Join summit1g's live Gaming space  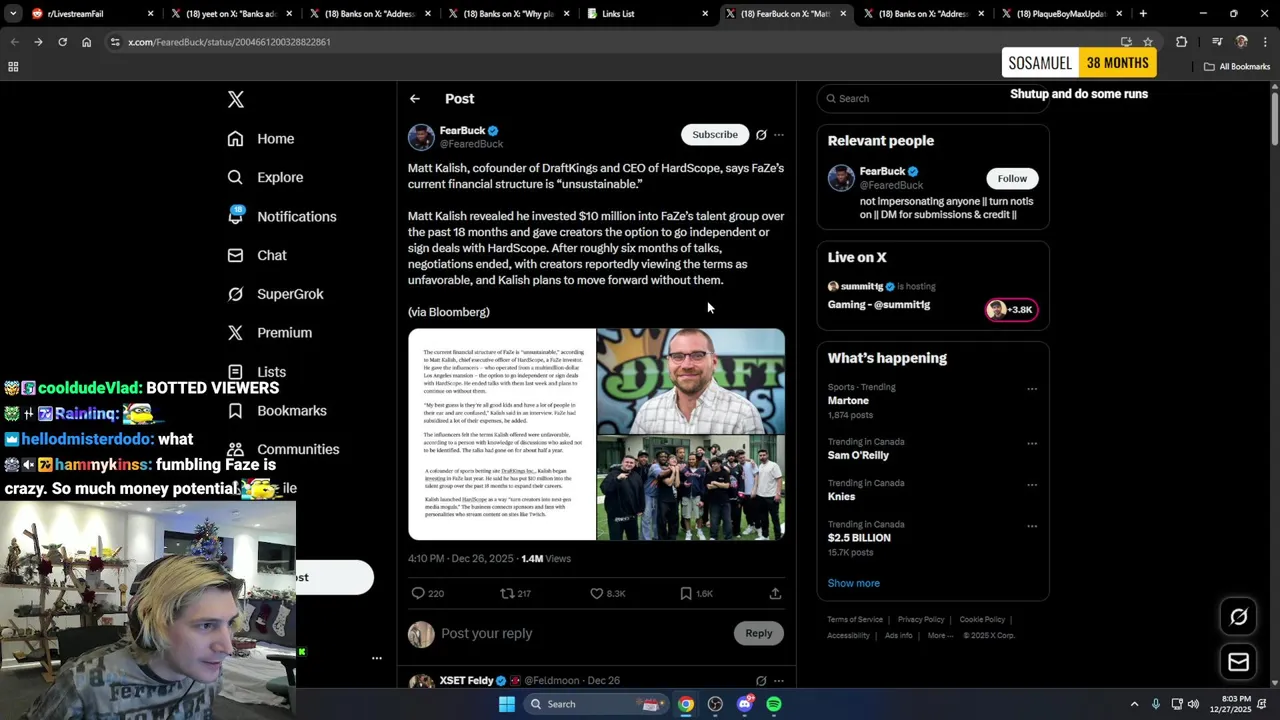click(x=932, y=296)
